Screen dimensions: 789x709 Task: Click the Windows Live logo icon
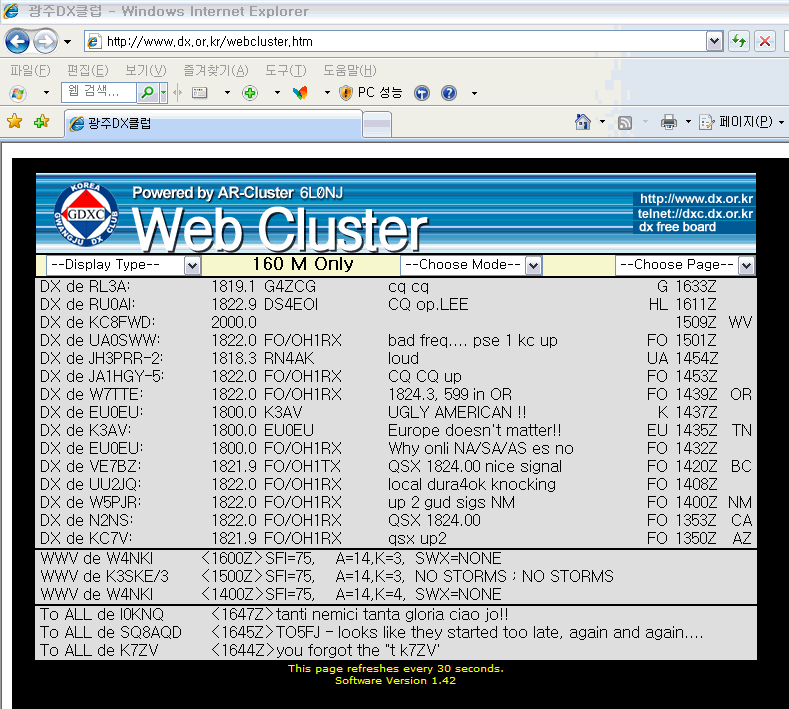click(18, 93)
